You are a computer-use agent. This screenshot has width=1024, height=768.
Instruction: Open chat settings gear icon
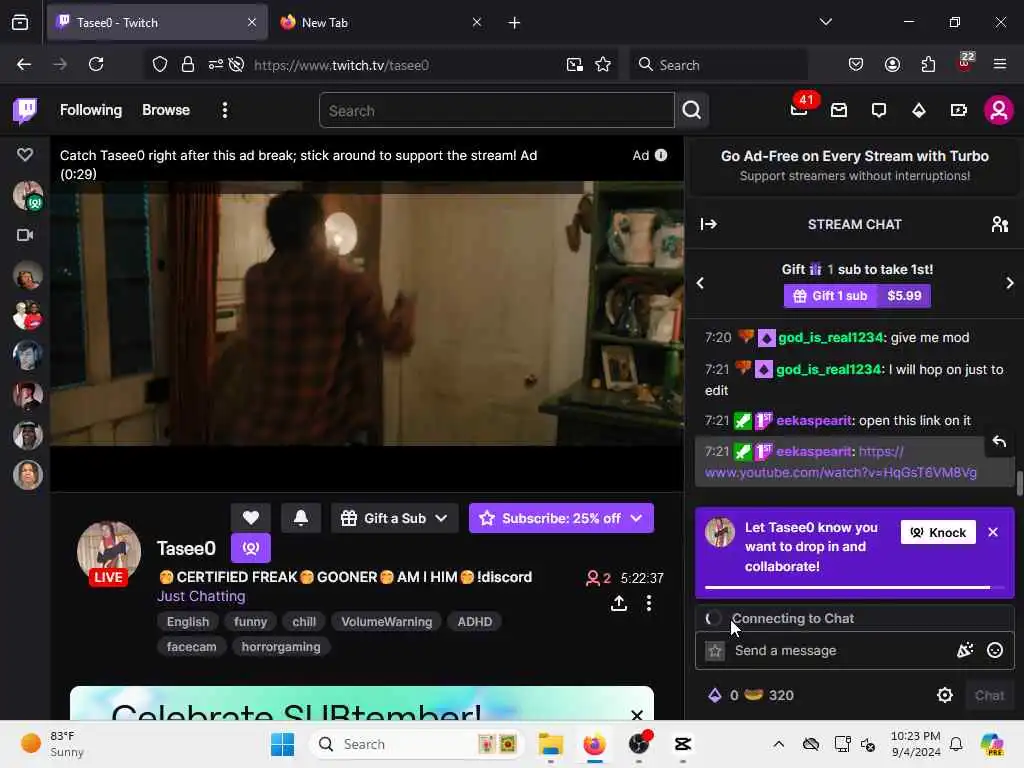click(944, 696)
